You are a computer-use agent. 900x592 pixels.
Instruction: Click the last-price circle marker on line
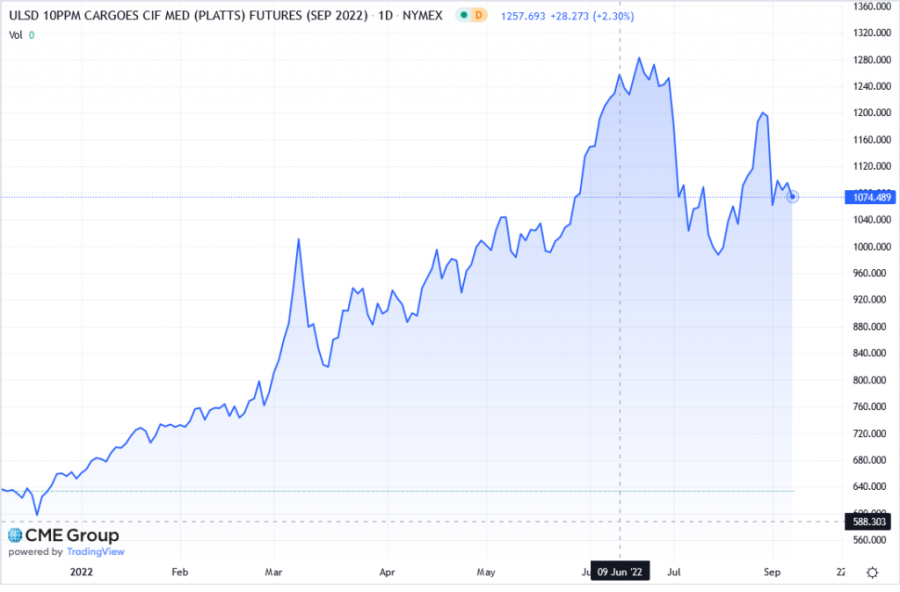[793, 197]
